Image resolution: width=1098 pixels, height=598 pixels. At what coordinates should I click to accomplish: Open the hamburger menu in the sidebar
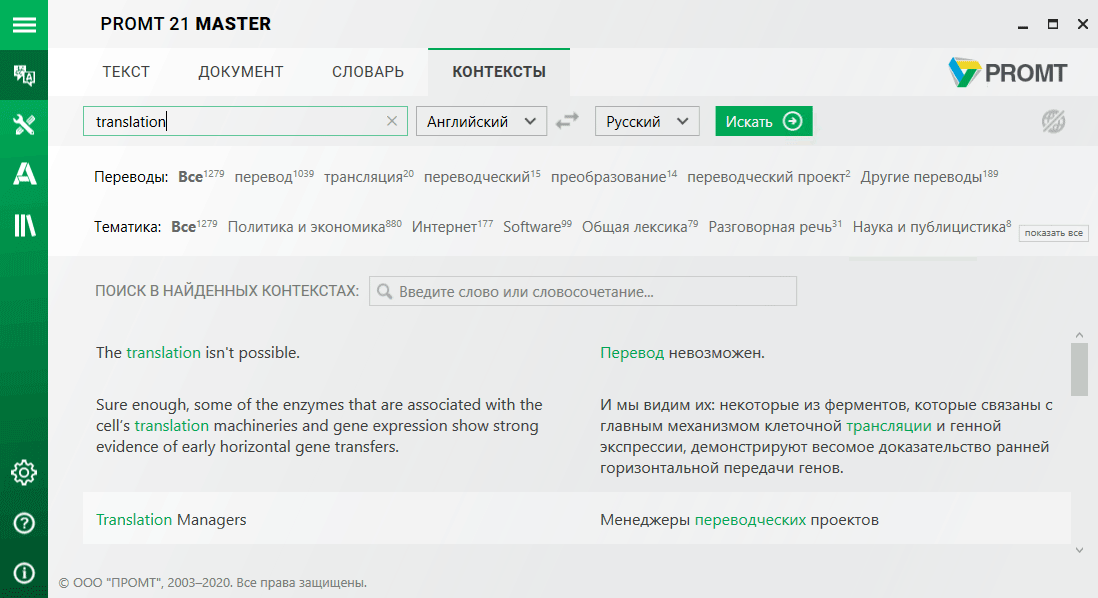click(x=24, y=25)
